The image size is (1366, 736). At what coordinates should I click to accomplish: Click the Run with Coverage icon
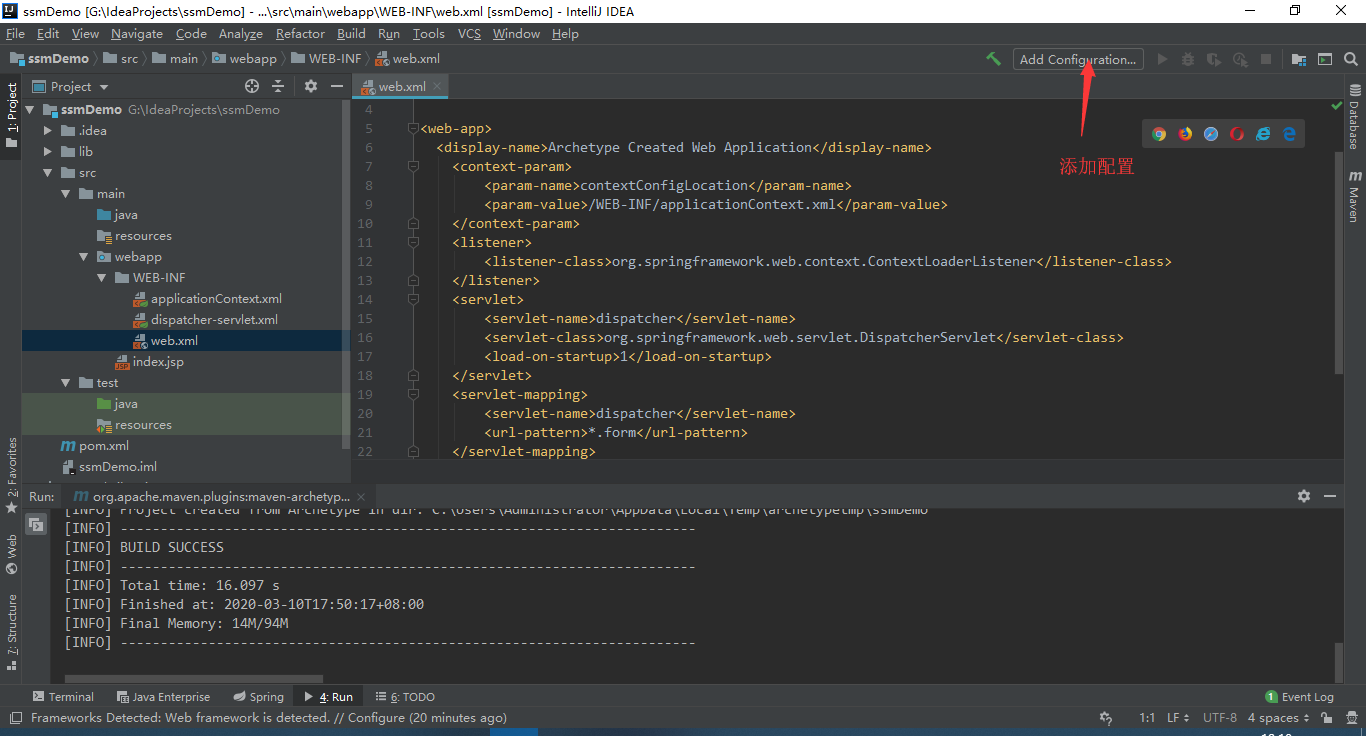(1214, 59)
